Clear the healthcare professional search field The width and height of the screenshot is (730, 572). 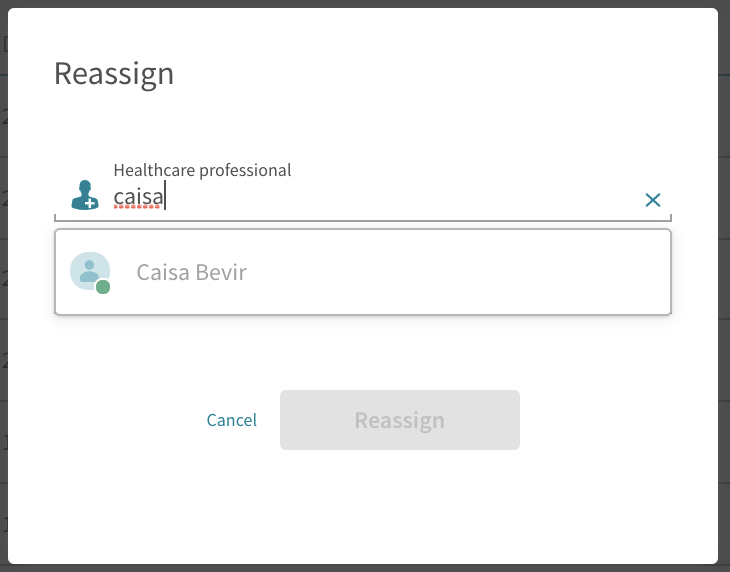click(653, 200)
